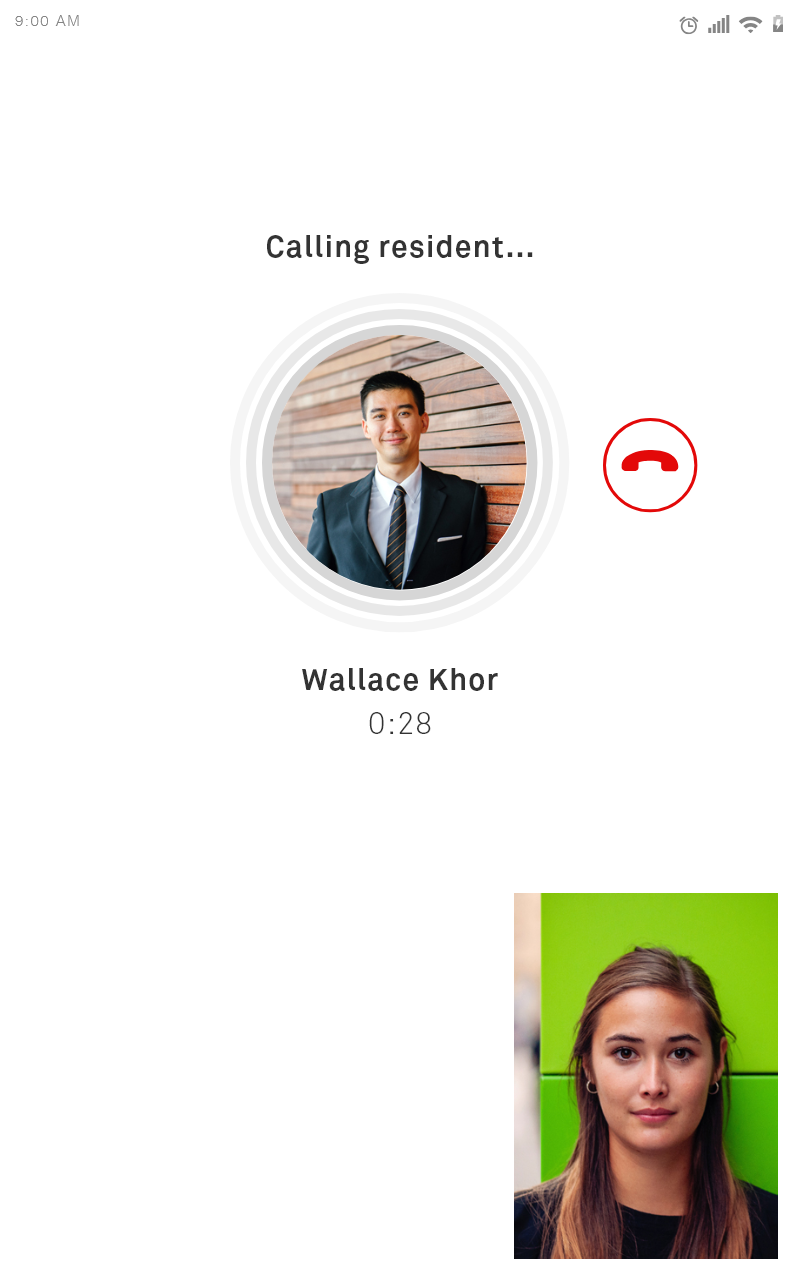This screenshot has height=1280, width=800.
Task: Select the Wallace Khor name label
Action: coord(400,680)
